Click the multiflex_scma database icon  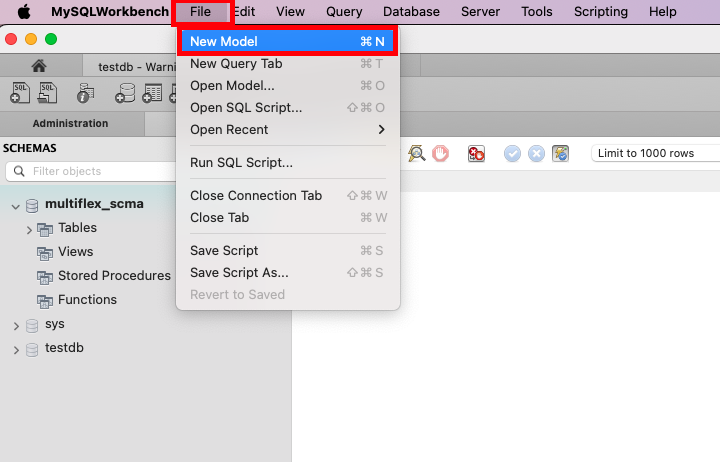click(32, 206)
